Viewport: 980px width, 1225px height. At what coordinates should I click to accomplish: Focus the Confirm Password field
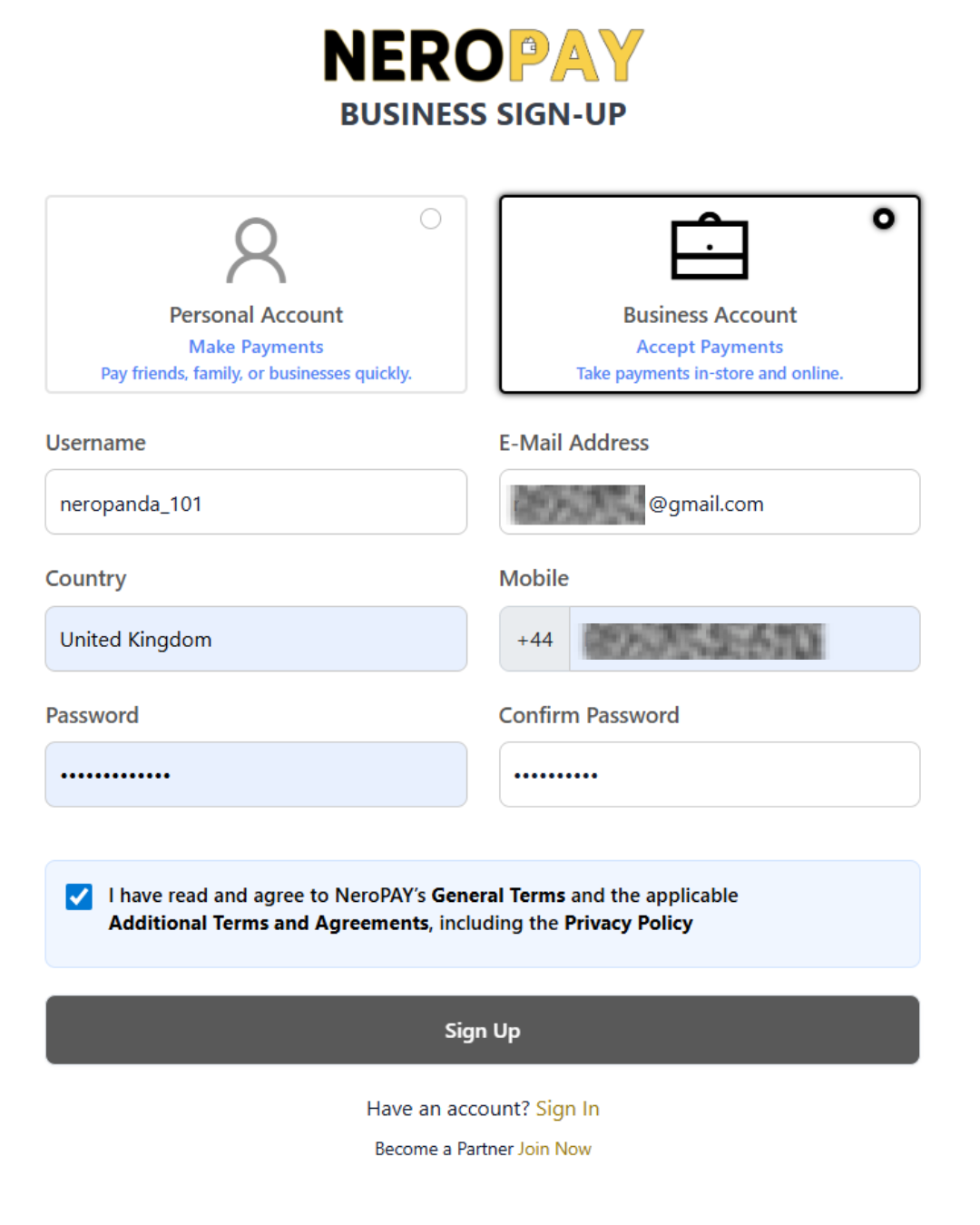point(709,774)
